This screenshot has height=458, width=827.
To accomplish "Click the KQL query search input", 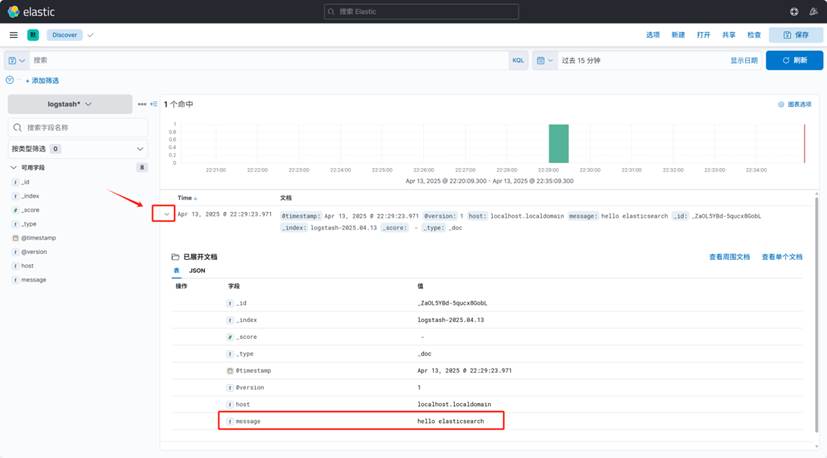I will pyautogui.click(x=269, y=60).
